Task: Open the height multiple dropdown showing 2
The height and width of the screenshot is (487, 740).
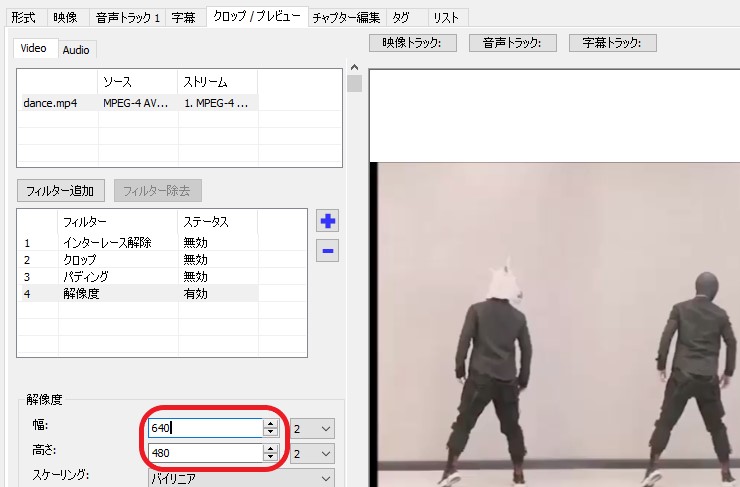Action: point(312,453)
